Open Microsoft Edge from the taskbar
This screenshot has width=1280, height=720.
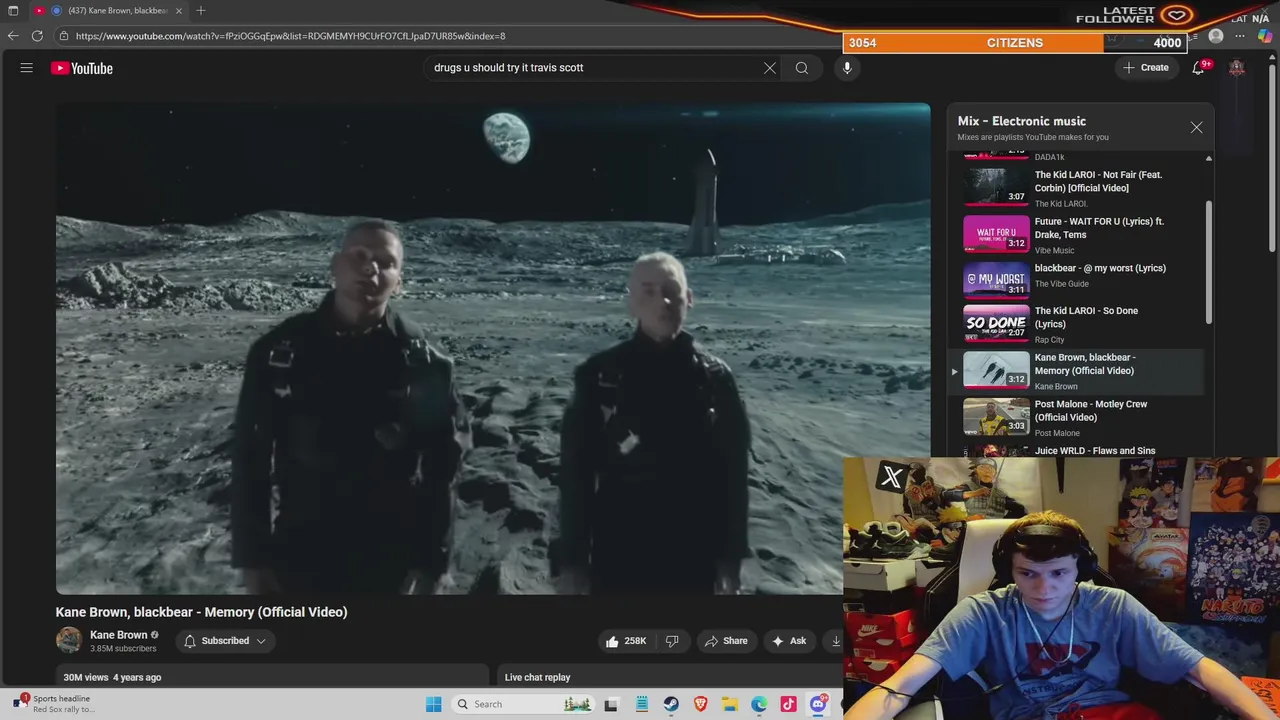pyautogui.click(x=759, y=704)
